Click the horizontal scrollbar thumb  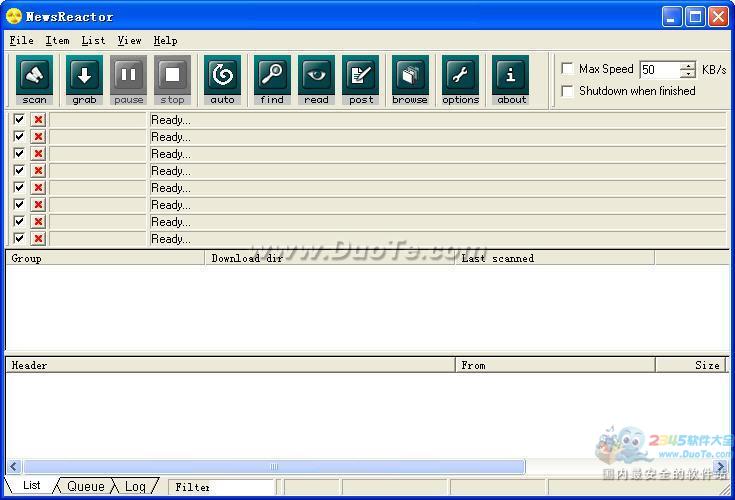tap(274, 467)
